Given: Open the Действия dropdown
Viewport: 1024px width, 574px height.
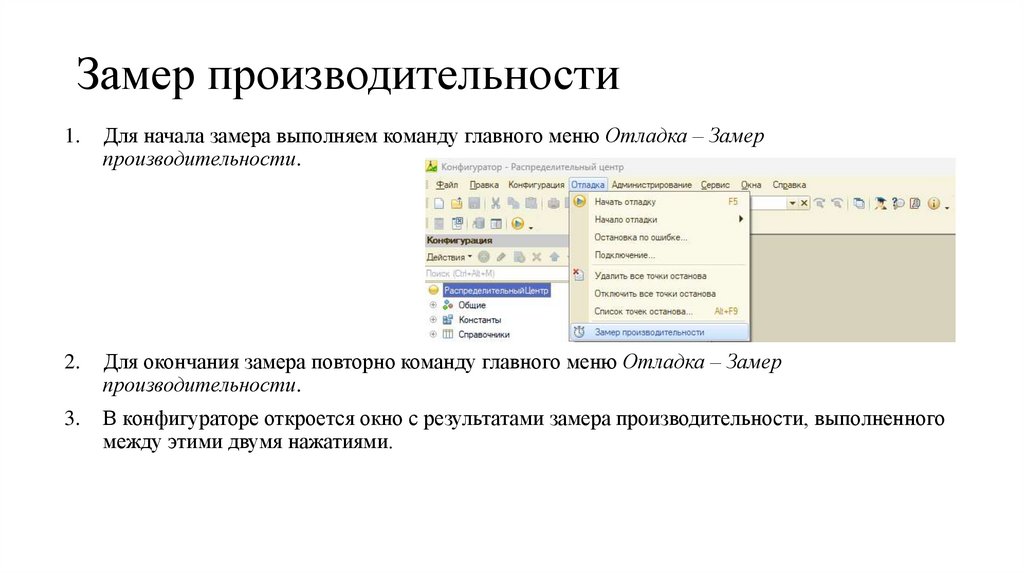Looking at the screenshot, I should pos(449,257).
